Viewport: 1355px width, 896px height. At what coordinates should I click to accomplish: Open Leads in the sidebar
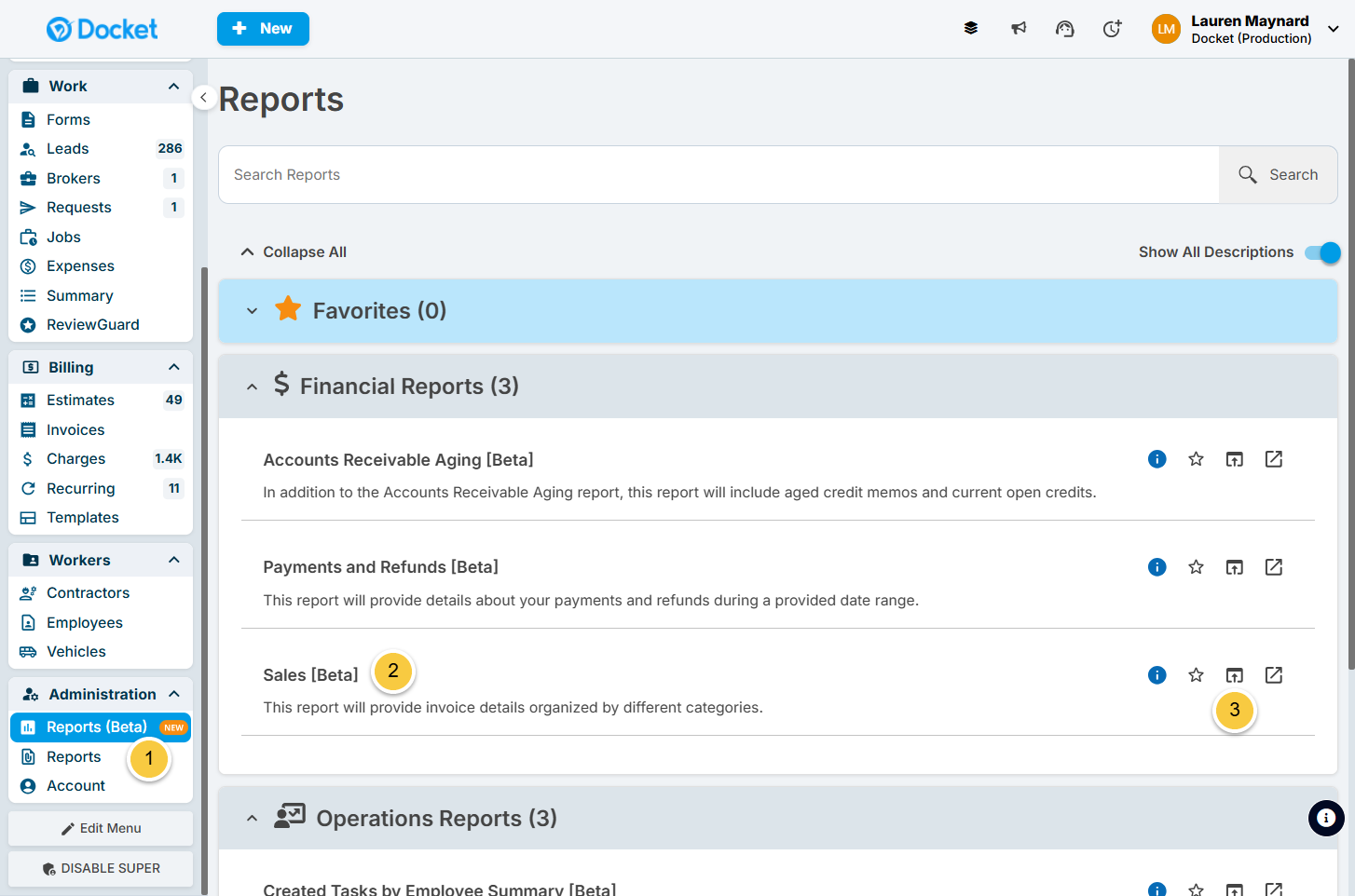101,148
